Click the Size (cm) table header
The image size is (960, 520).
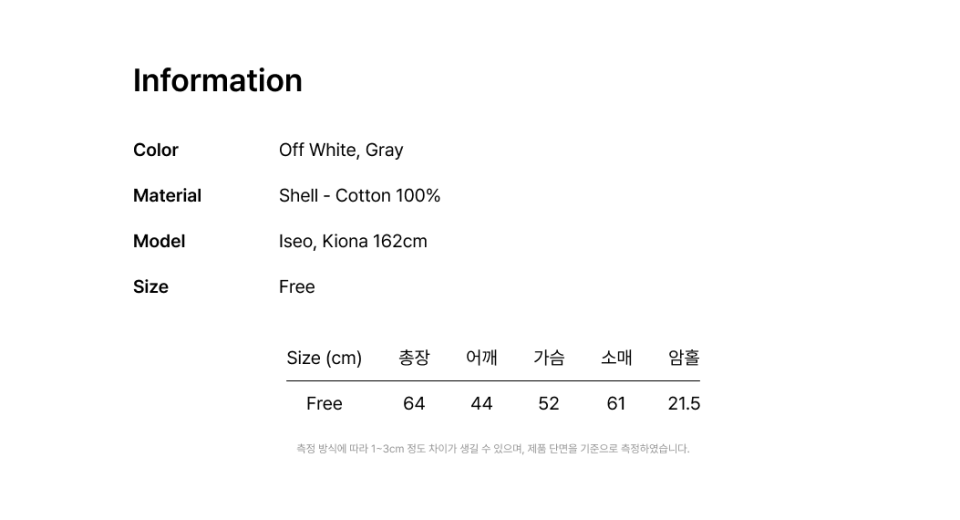pos(324,358)
